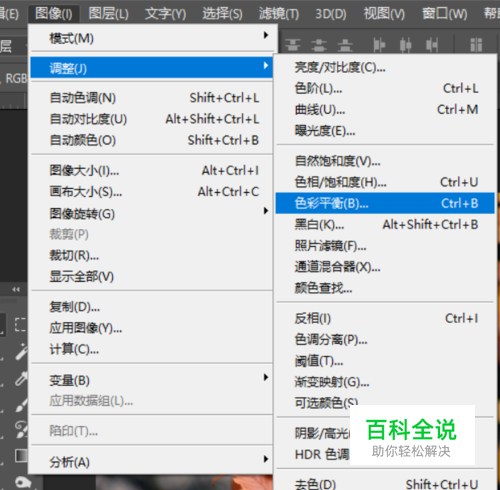This screenshot has height=490, width=500.
Task: Expand the 分析(A) submenu arrow
Action: [x=266, y=459]
